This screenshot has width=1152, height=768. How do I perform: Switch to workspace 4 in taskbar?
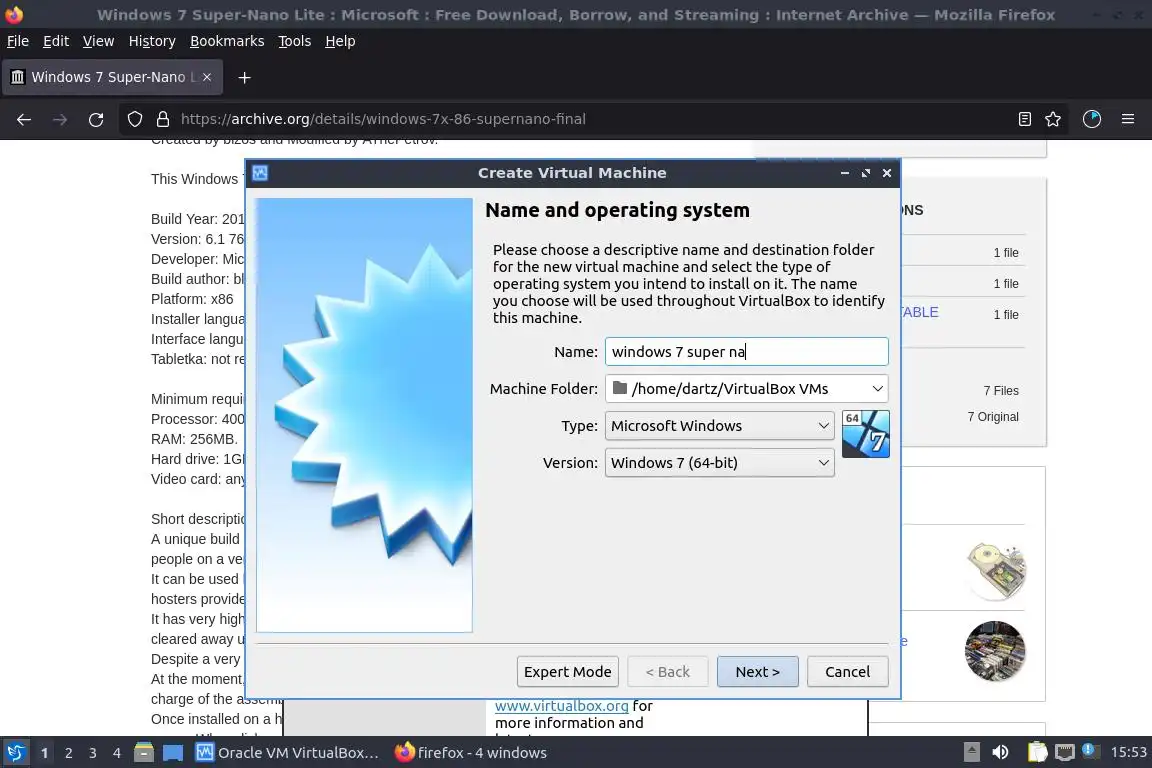(117, 753)
